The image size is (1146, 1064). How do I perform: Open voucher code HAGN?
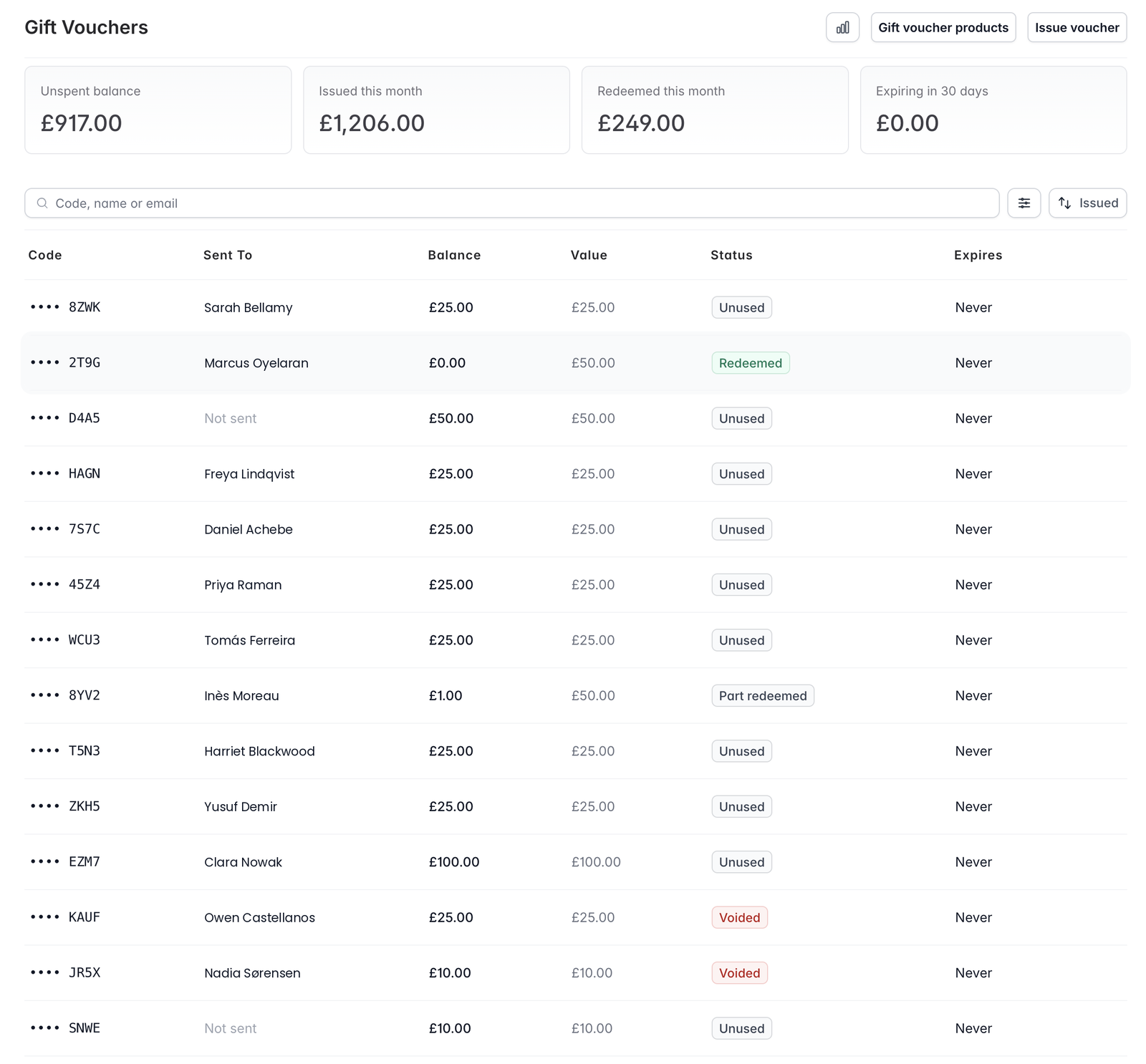(65, 473)
